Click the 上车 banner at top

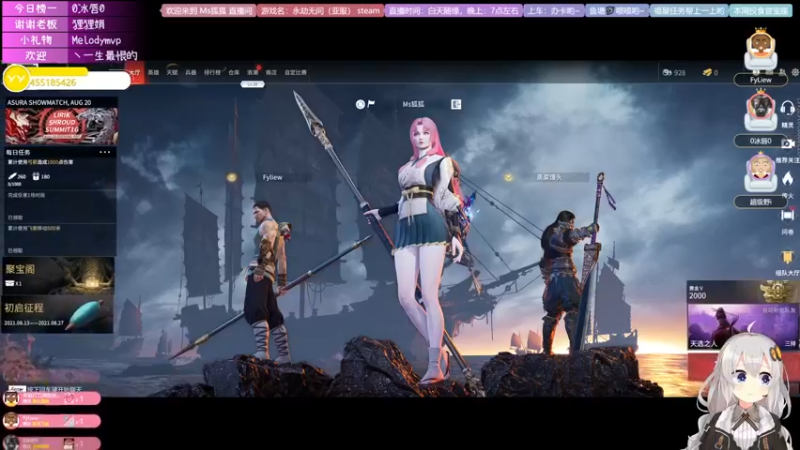tap(554, 11)
